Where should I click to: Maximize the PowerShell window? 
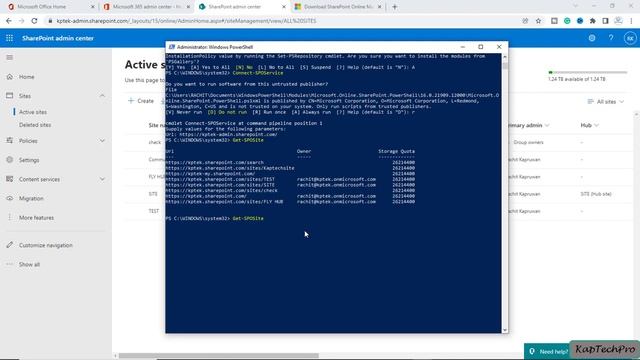tap(480, 47)
